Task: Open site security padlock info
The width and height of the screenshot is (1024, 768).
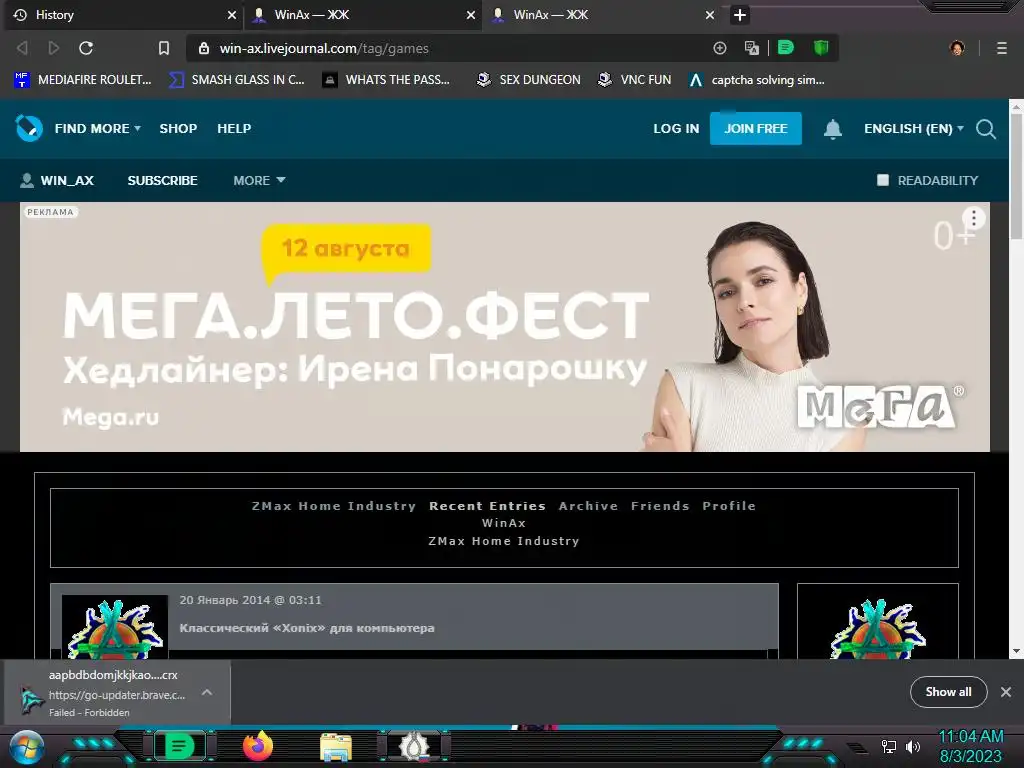Action: 204,48
